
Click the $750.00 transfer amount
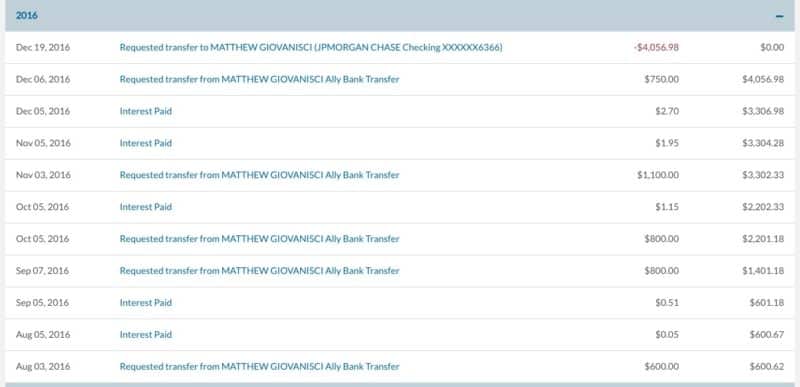(x=662, y=80)
